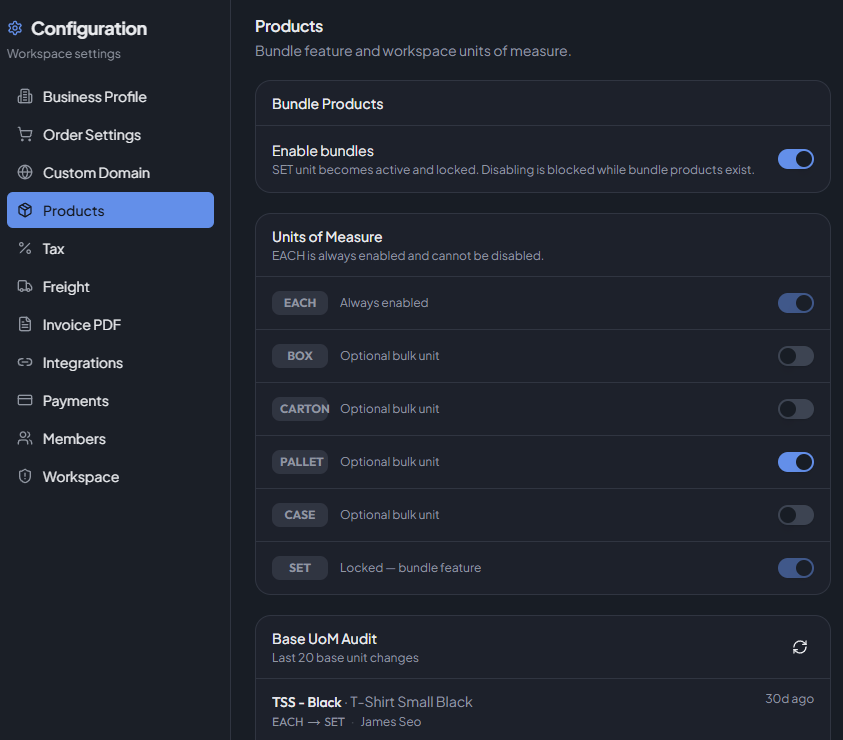Click the Bundle Products heading

point(327,104)
